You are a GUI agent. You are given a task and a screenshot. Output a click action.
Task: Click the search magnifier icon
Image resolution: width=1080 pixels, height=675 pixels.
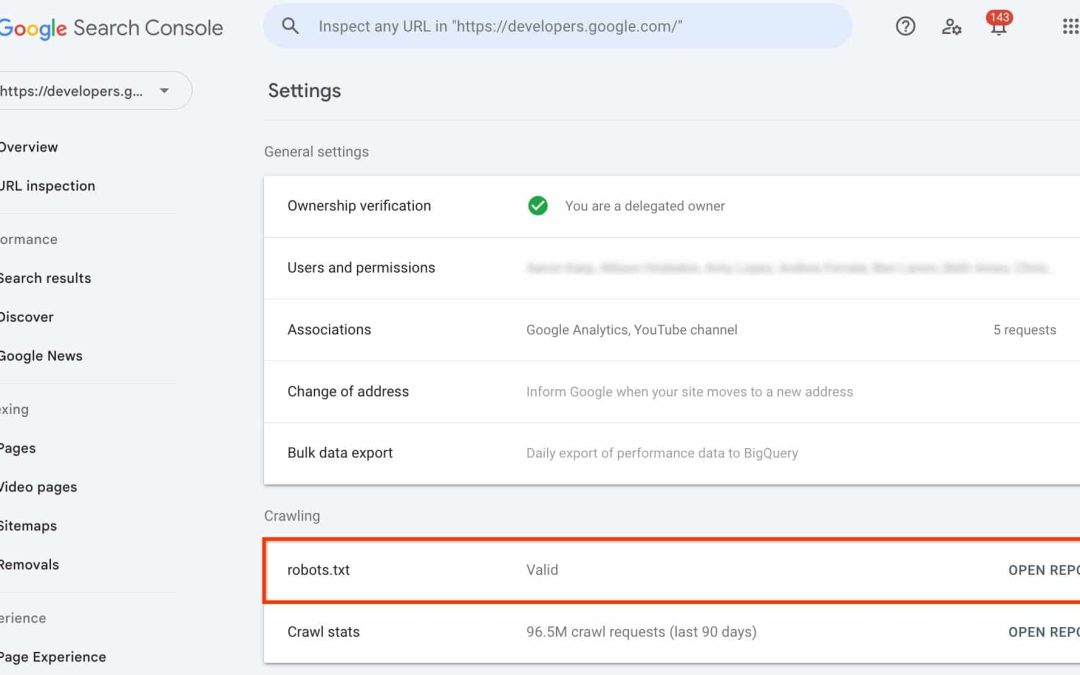[x=290, y=26]
